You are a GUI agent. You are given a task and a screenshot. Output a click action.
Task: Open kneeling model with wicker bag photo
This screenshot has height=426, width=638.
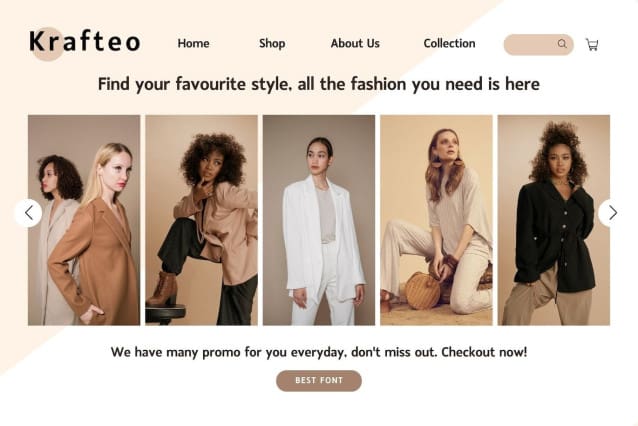[436, 220]
